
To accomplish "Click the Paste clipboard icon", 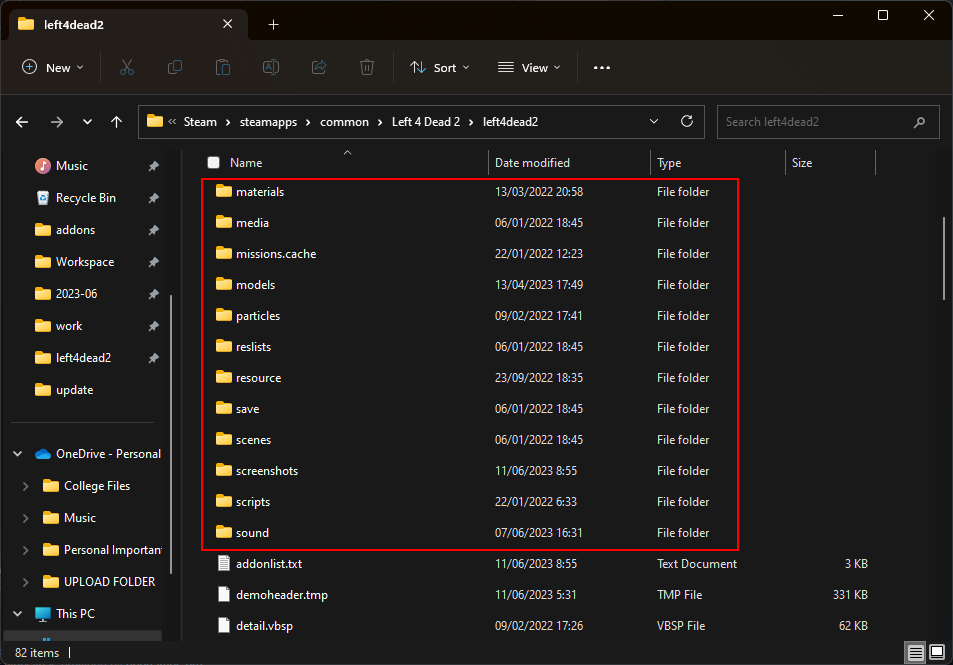I will point(222,67).
